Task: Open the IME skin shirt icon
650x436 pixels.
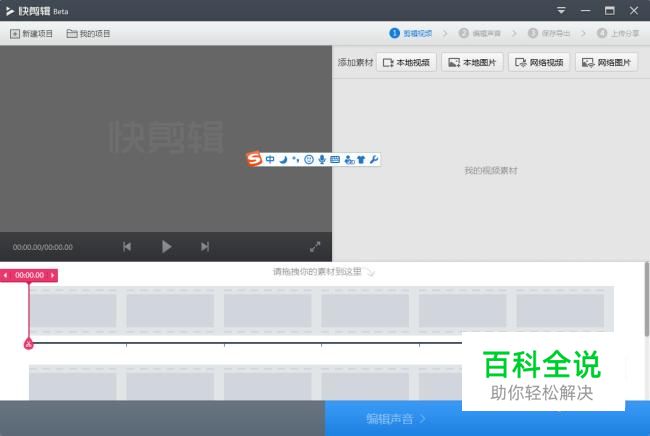Action: click(361, 160)
